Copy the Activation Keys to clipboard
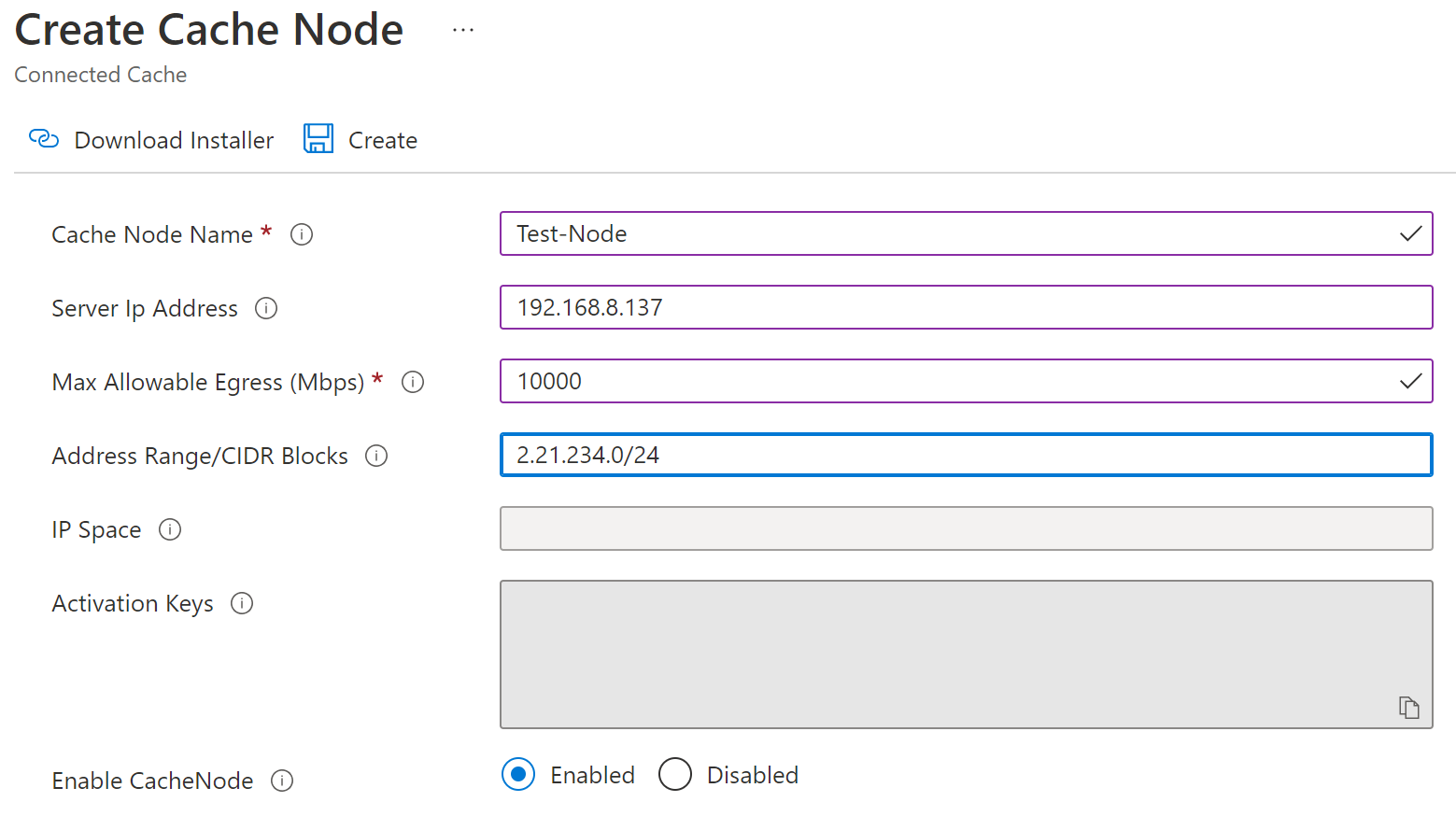The height and width of the screenshot is (830, 1456). click(x=1409, y=708)
